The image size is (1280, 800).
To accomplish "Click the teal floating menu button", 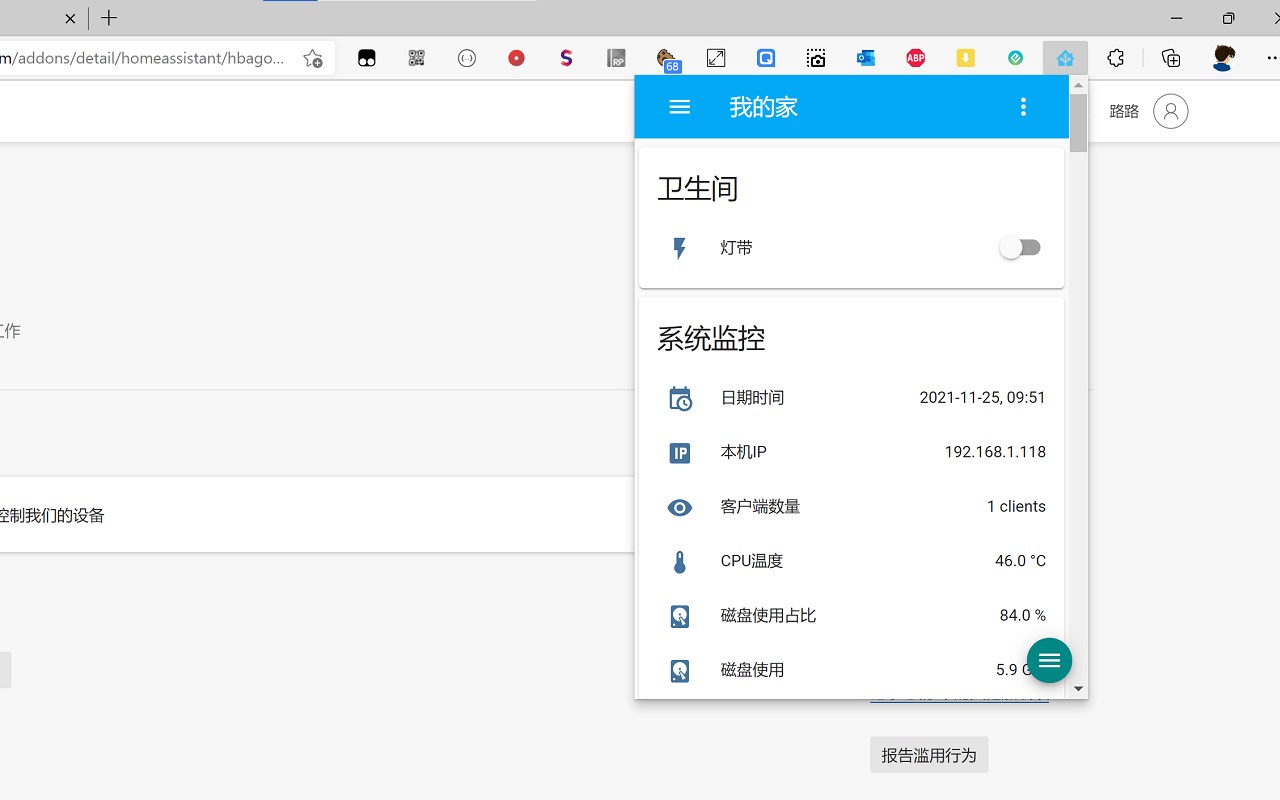I will coord(1049,660).
